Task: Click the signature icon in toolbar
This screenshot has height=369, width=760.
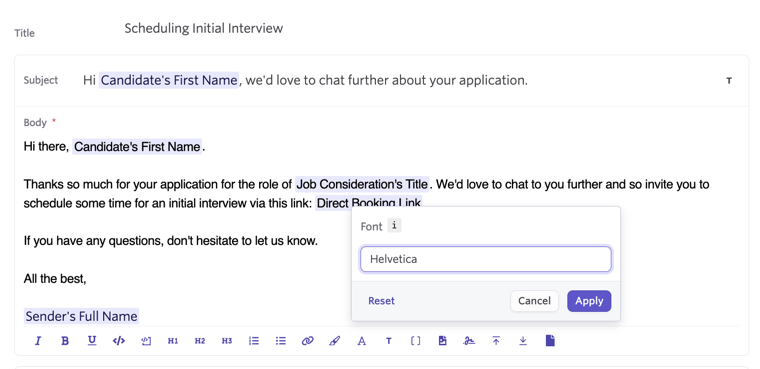Action: click(x=469, y=341)
